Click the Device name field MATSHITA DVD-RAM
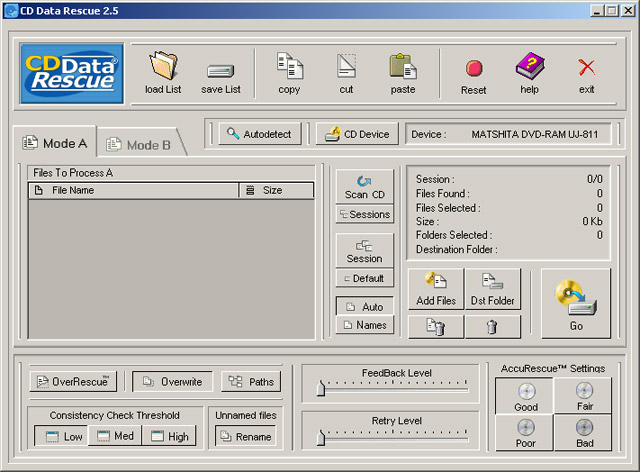Image resolution: width=640 pixels, height=472 pixels. tap(509, 134)
